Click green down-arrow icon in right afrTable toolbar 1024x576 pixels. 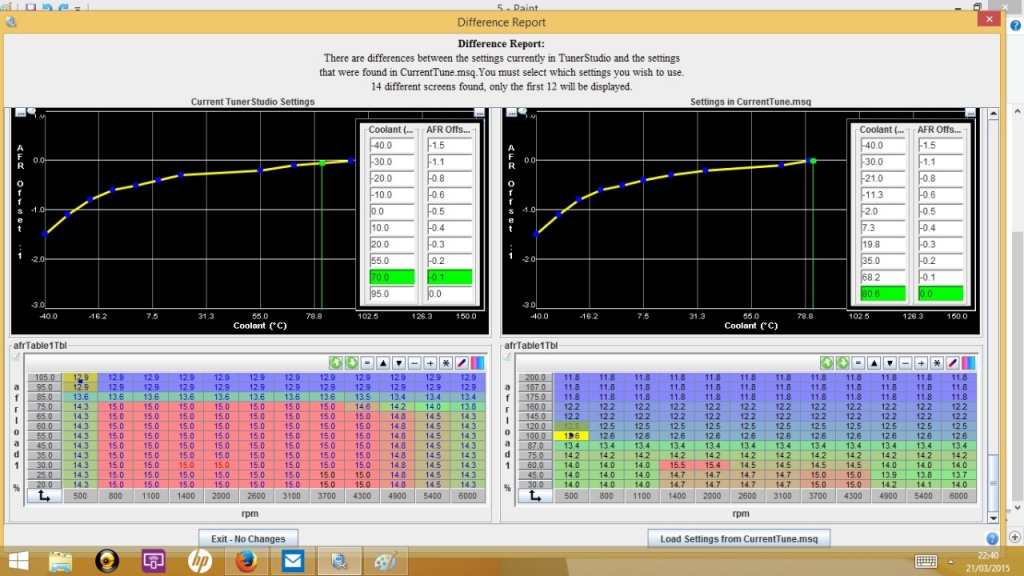coord(842,363)
